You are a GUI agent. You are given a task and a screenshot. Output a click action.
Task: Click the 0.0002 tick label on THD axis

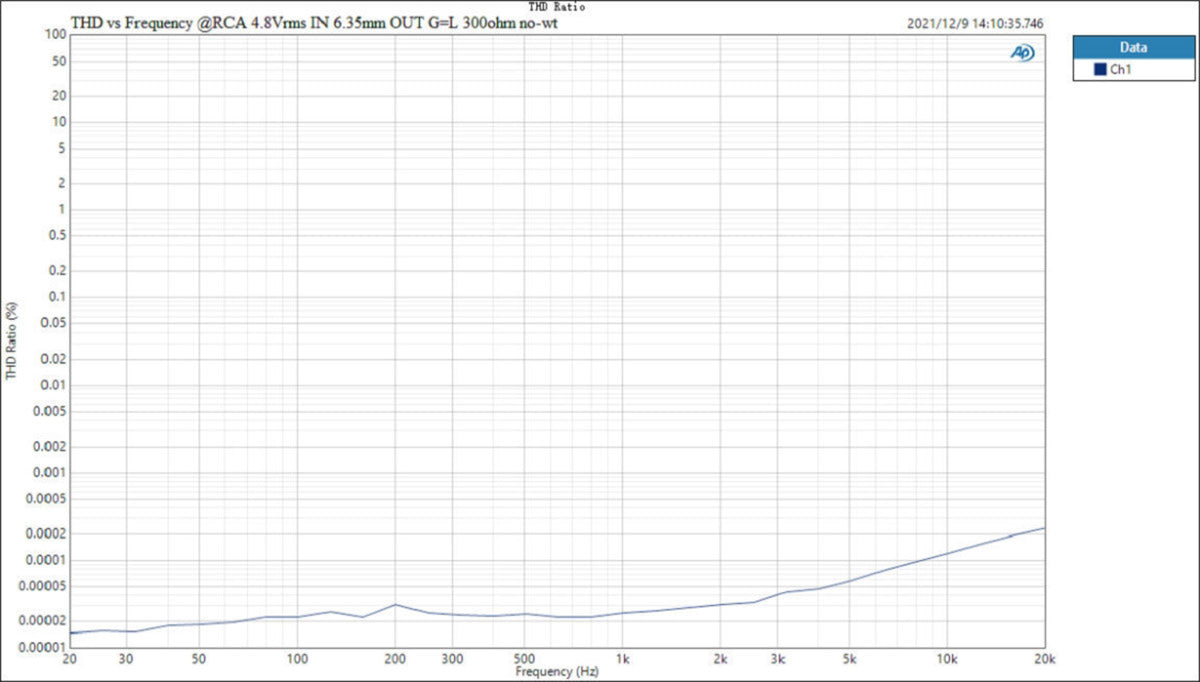pyautogui.click(x=45, y=534)
